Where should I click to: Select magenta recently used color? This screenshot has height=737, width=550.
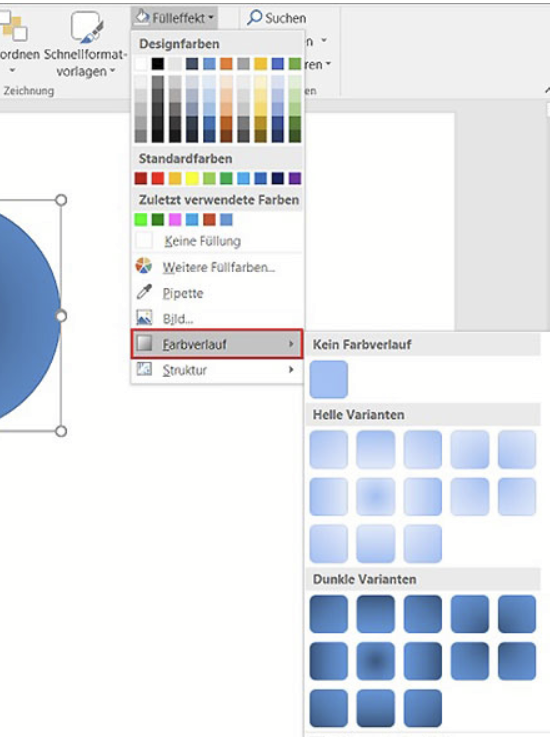point(175,220)
